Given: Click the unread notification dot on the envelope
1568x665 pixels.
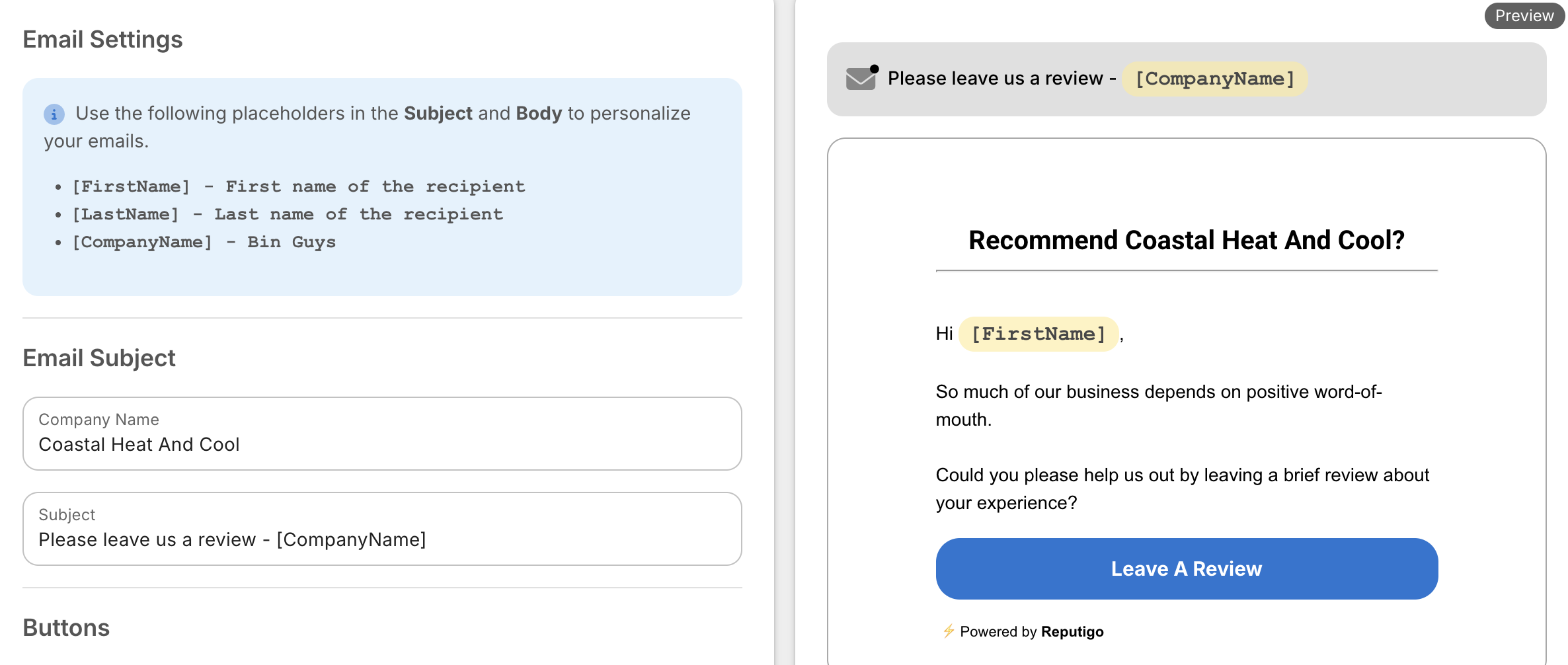Looking at the screenshot, I should point(874,67).
